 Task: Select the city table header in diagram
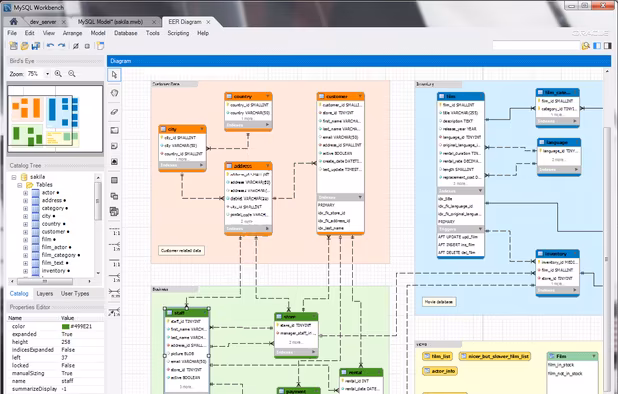[x=182, y=129]
